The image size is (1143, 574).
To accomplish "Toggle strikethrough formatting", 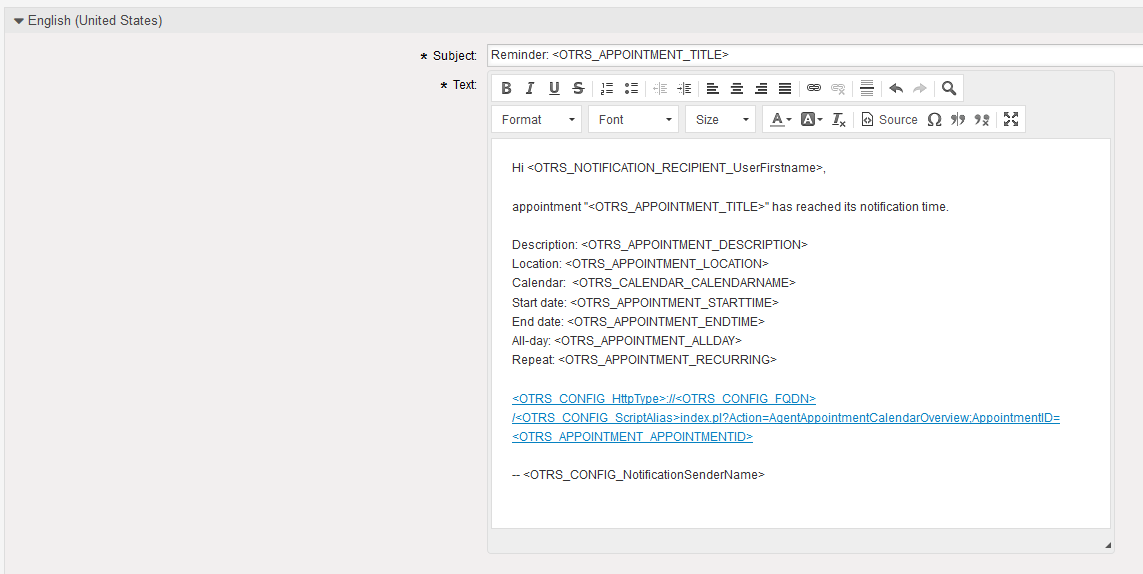I will (x=578, y=88).
